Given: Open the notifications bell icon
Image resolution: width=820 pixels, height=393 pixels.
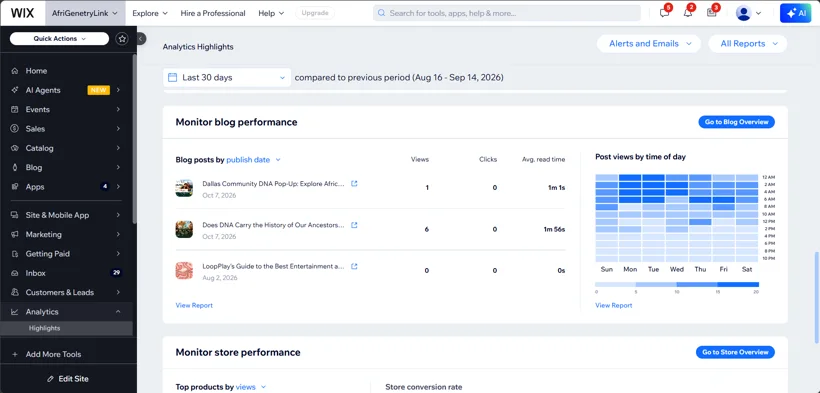Looking at the screenshot, I should 688,13.
